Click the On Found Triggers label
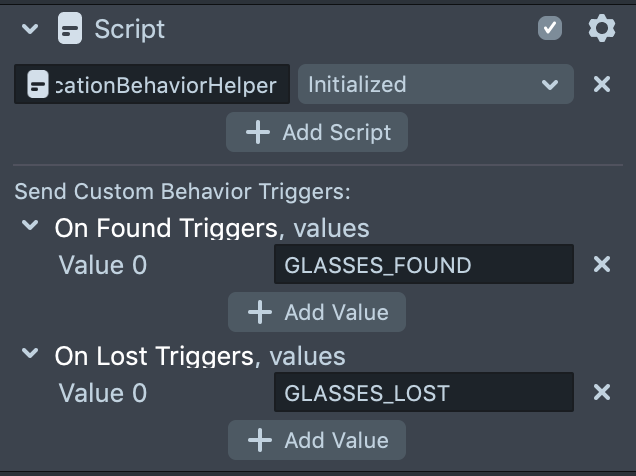The height and width of the screenshot is (476, 636). pos(165,228)
